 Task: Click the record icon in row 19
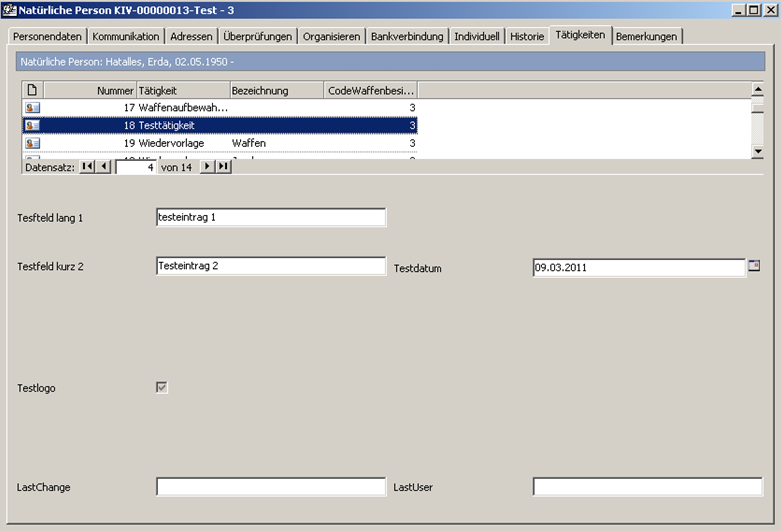point(32,143)
